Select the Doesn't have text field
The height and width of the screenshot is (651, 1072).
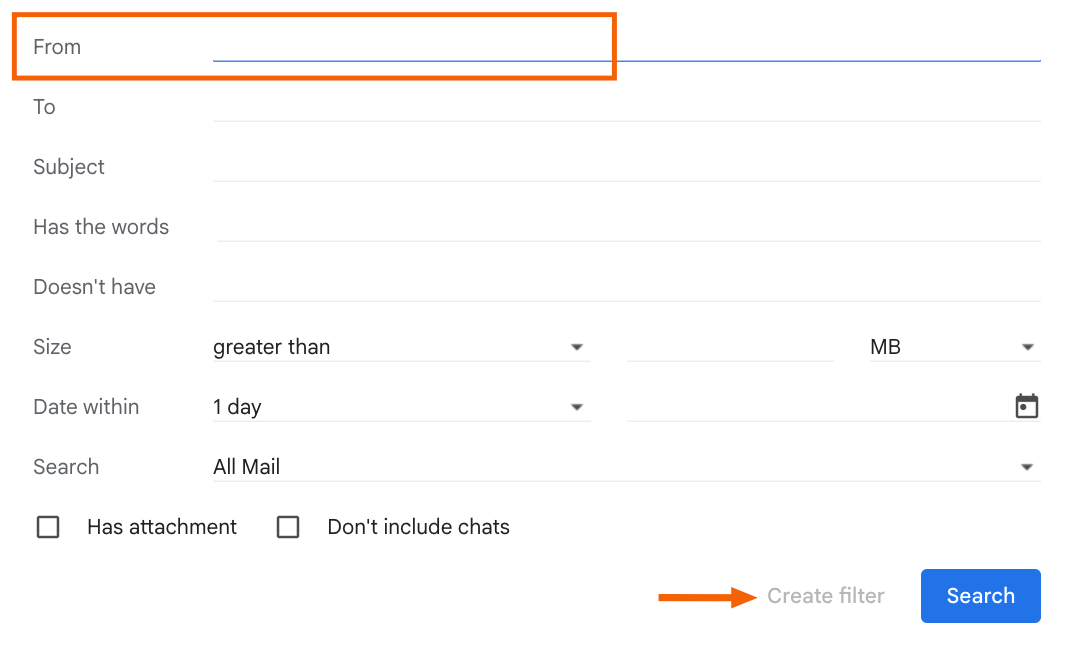pos(626,287)
